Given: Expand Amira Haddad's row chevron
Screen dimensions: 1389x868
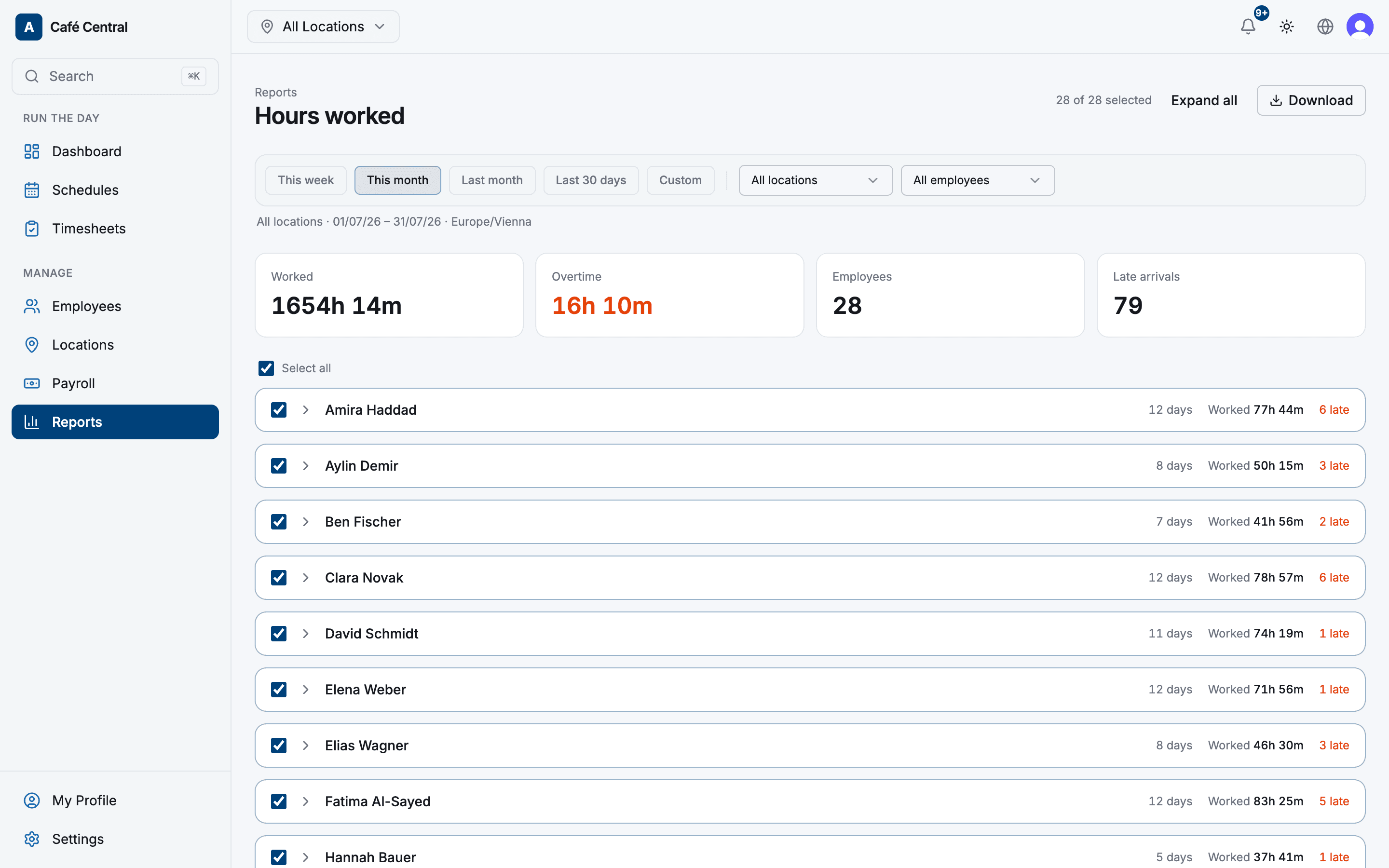Looking at the screenshot, I should 306,410.
